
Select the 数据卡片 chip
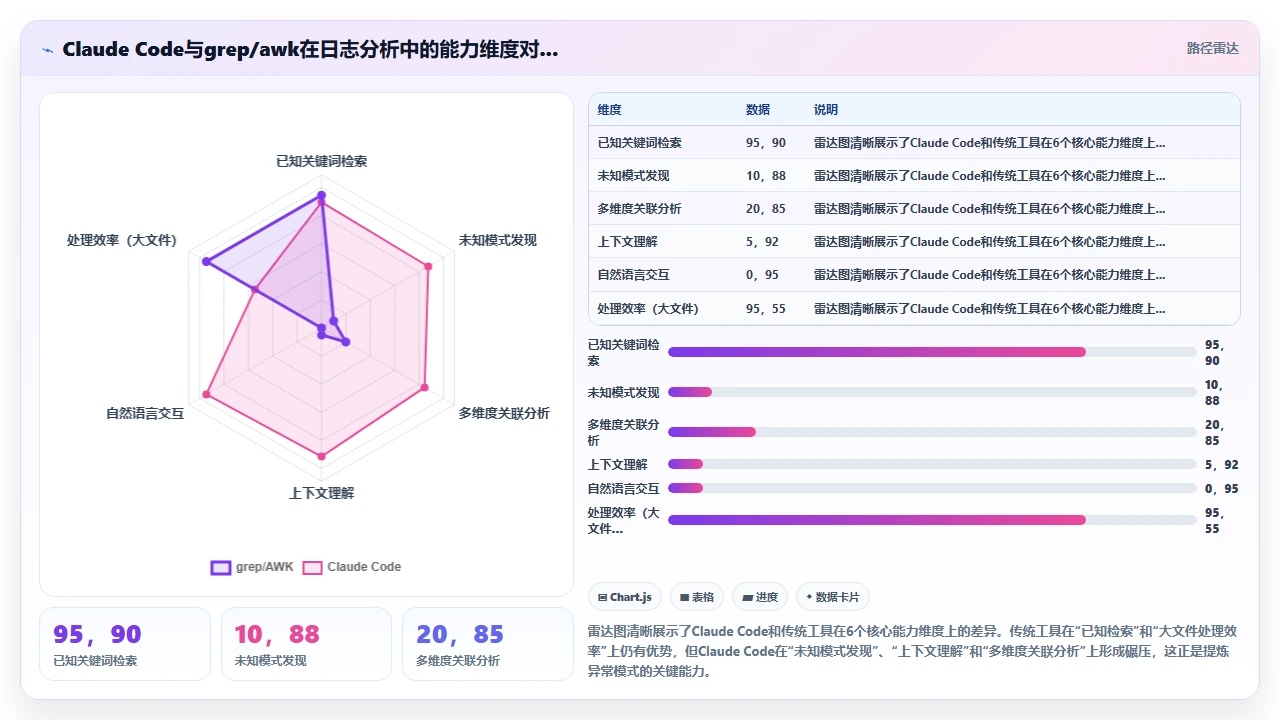[833, 597]
